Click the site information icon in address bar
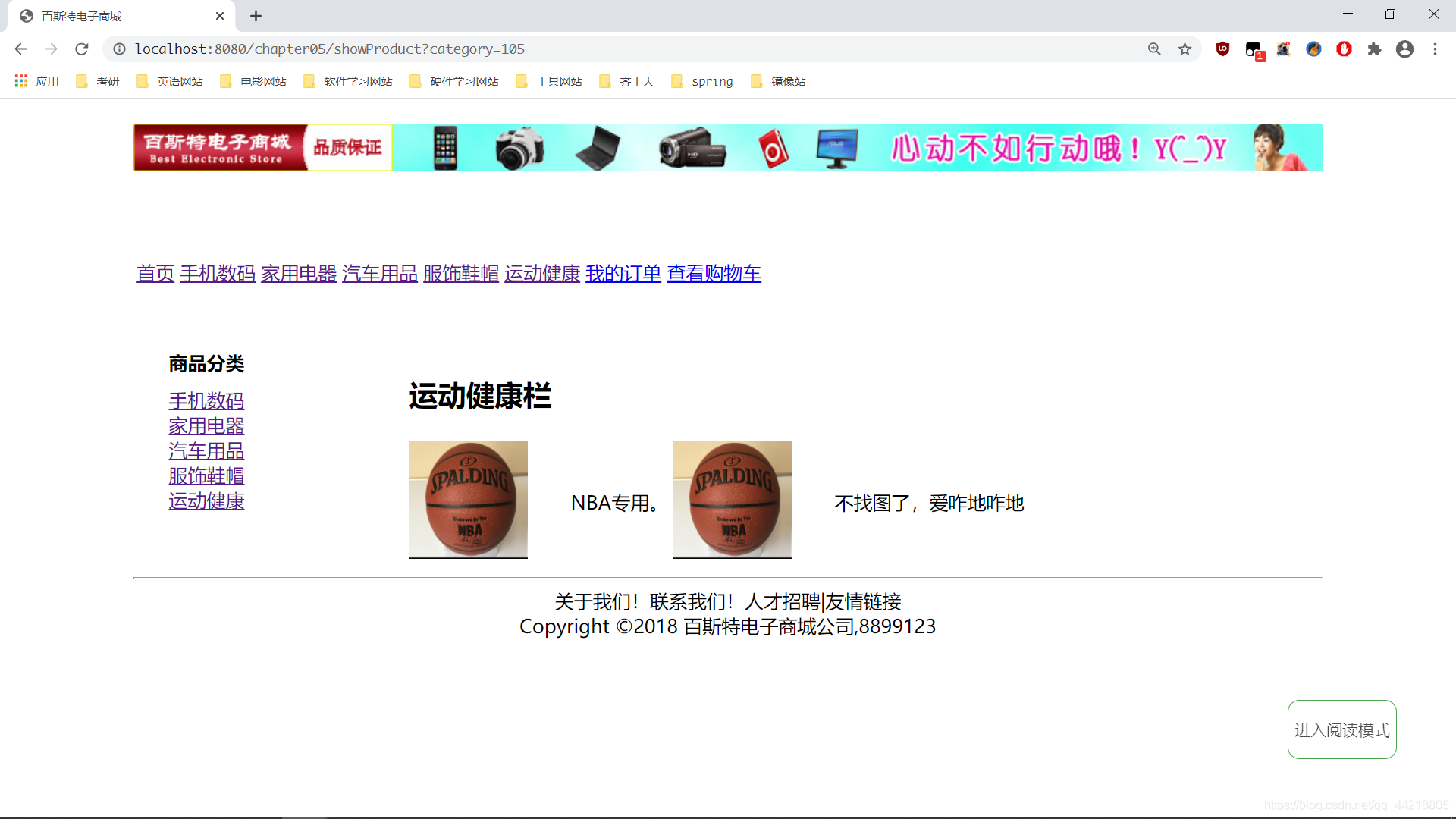 point(119,49)
